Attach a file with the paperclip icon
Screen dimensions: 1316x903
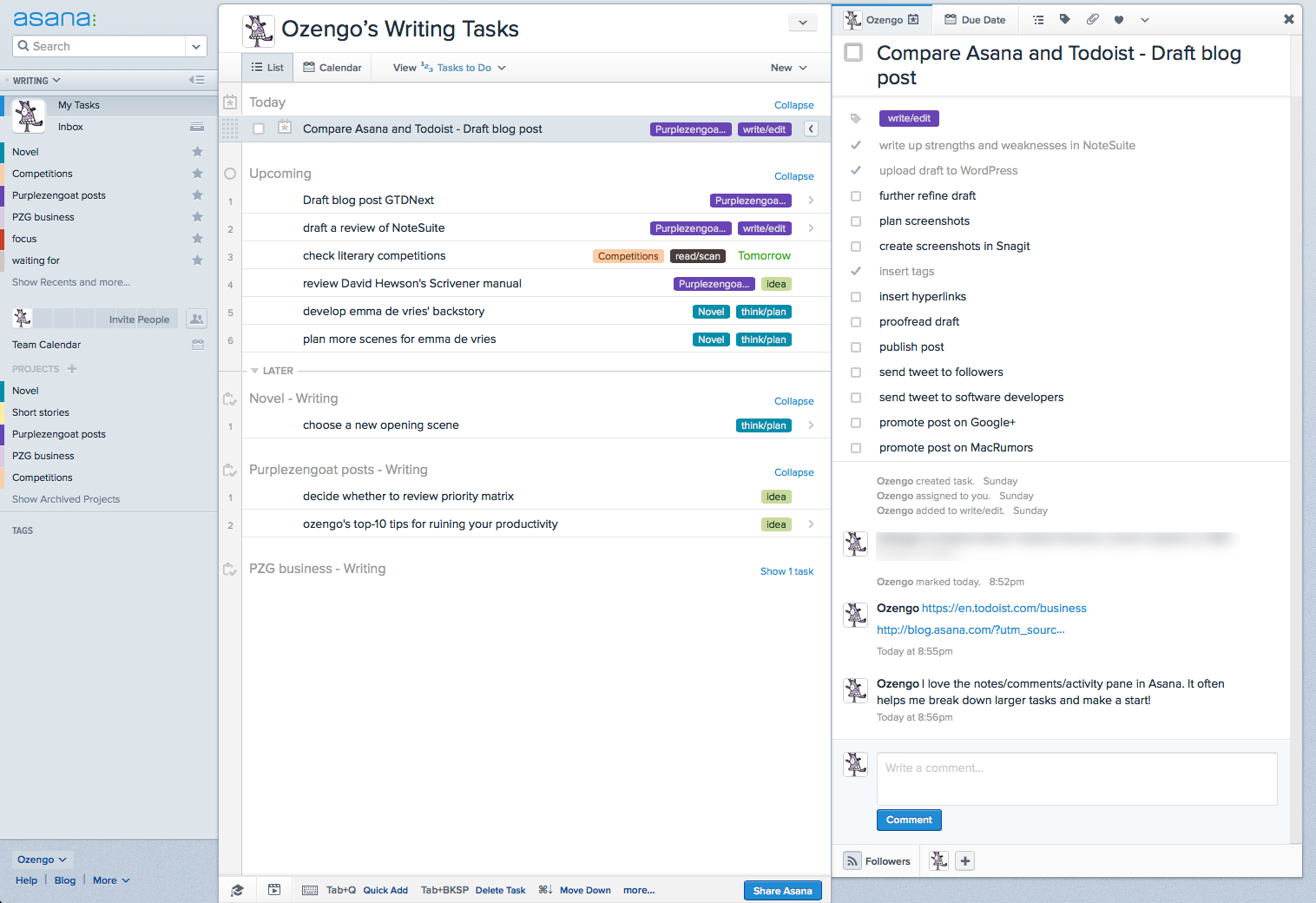(1092, 20)
